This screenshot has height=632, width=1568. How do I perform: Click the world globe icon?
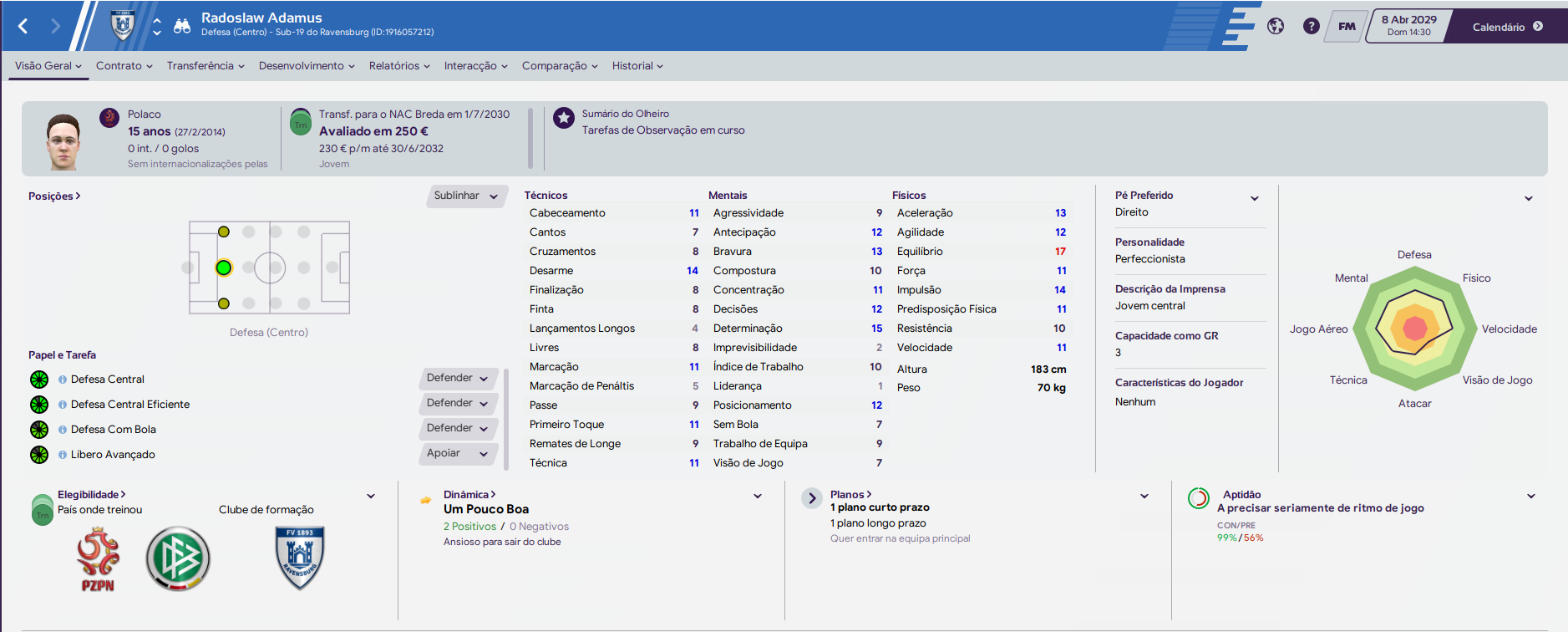click(x=1276, y=26)
